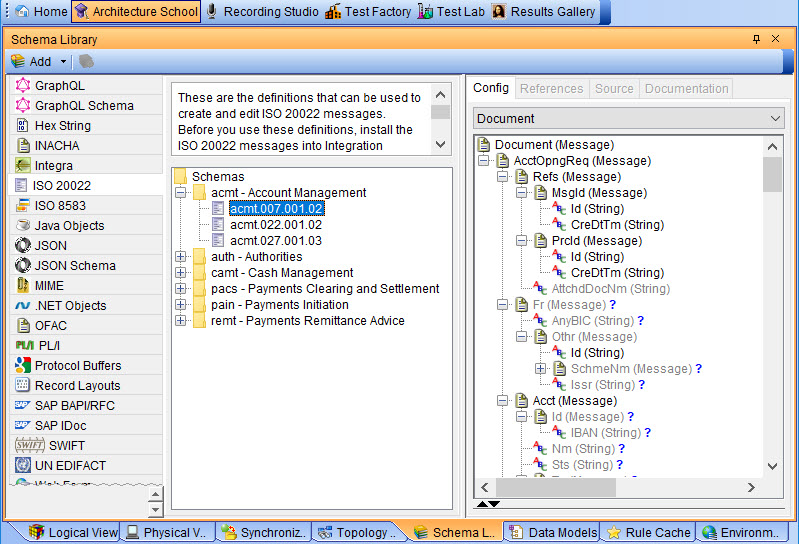Choose the JSON schema type
This screenshot has width=799, height=544.
85,246
